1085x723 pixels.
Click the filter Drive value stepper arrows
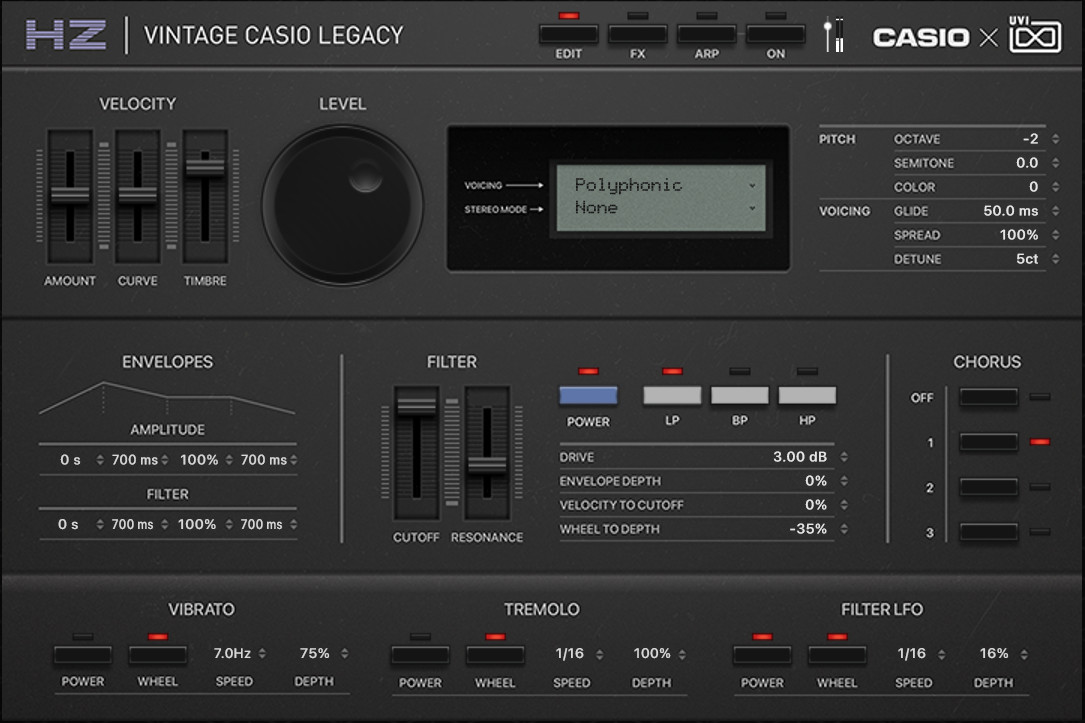tap(844, 457)
